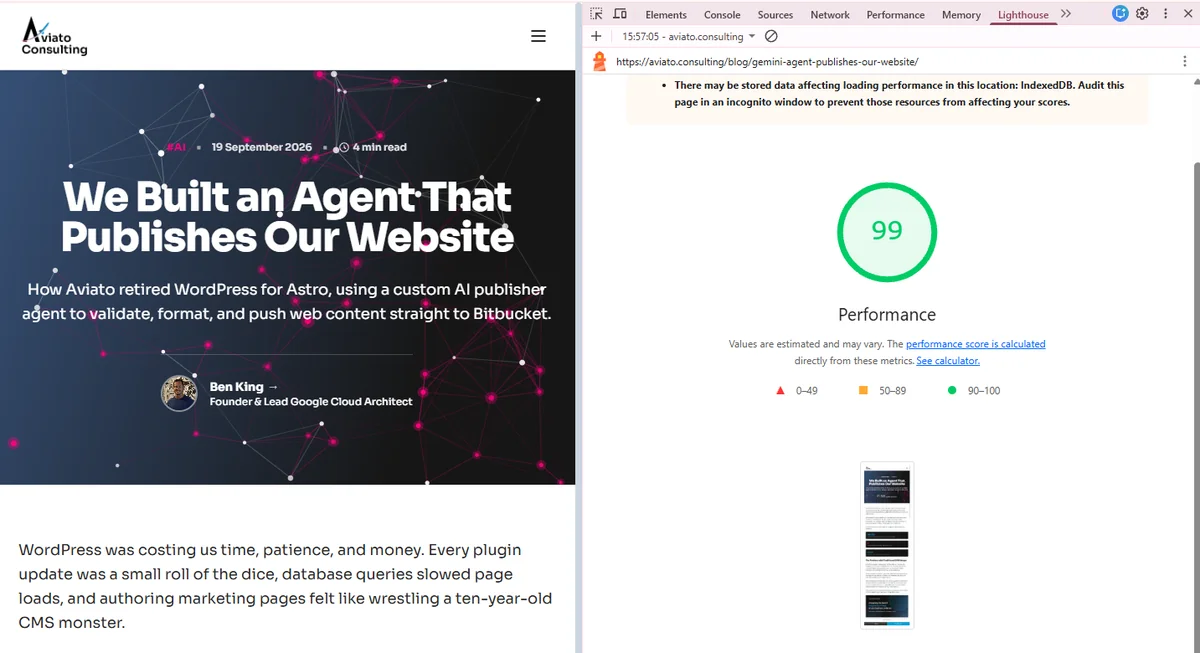Switch to the Elements tab

point(666,15)
